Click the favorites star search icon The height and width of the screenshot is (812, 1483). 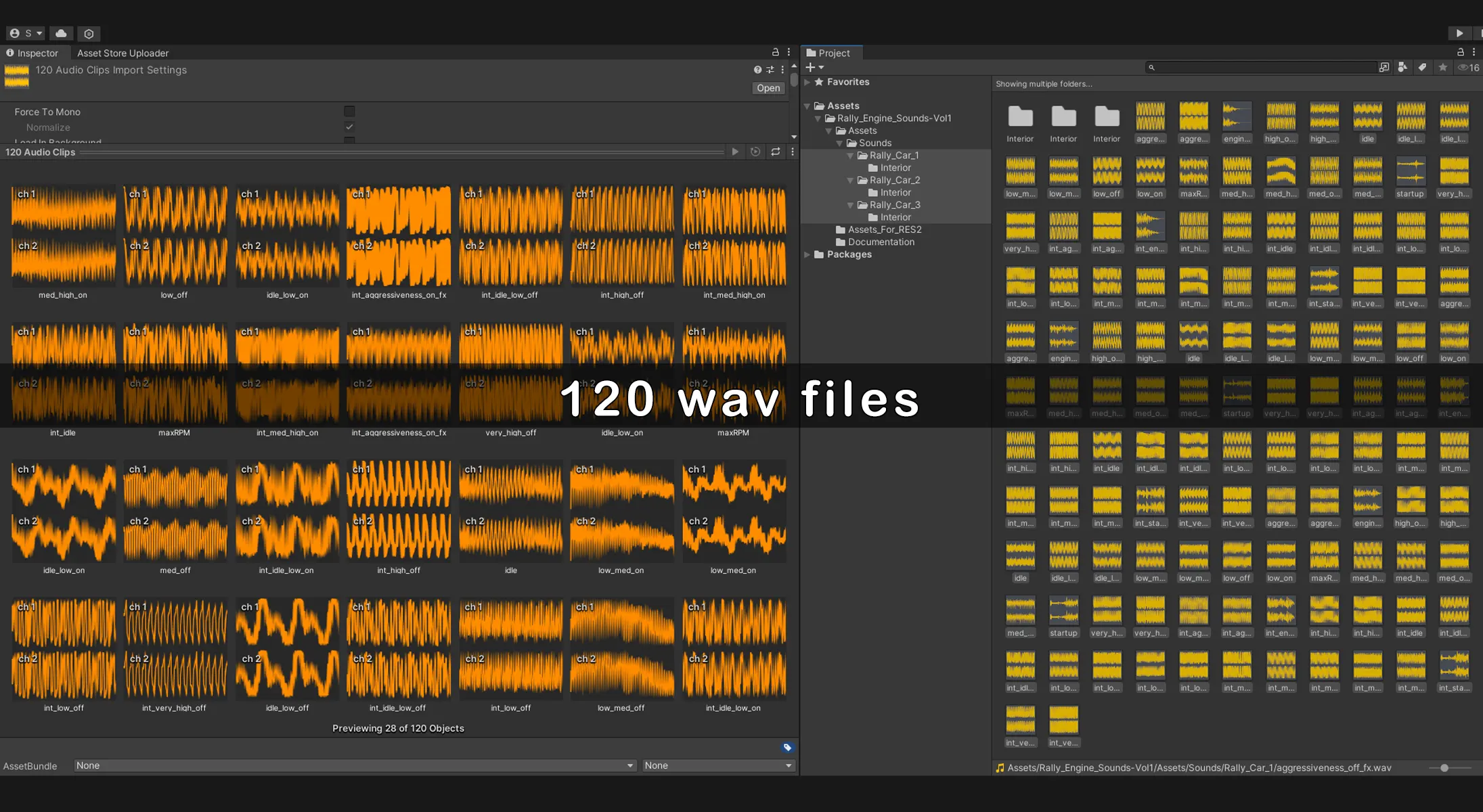click(1442, 68)
